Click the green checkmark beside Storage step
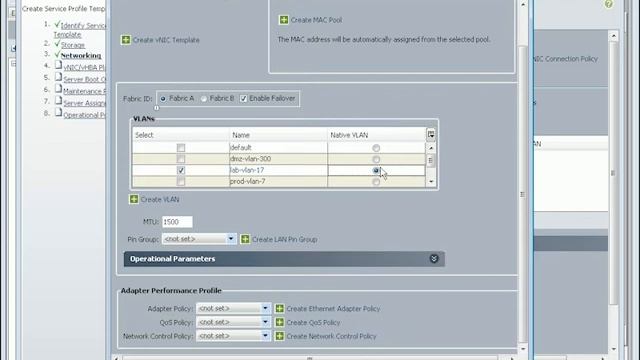The height and width of the screenshot is (360, 640). [57, 43]
